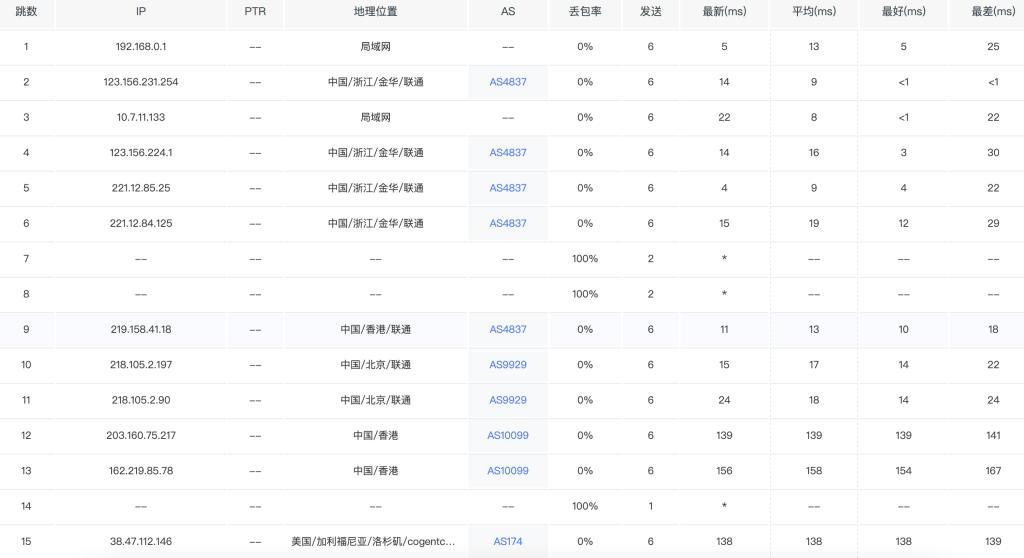1024x558 pixels.
Task: Select IP address 192.168.0.1
Action: [x=140, y=46]
